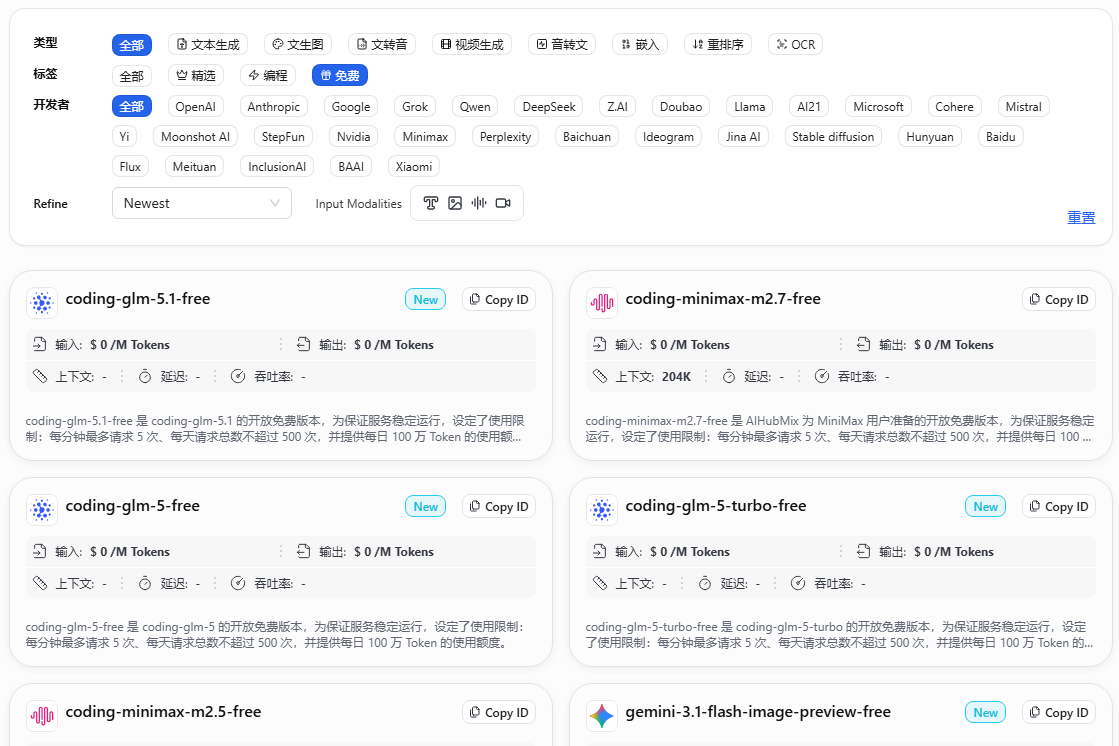Filter by Mistral developer
1119x746 pixels.
(1023, 106)
